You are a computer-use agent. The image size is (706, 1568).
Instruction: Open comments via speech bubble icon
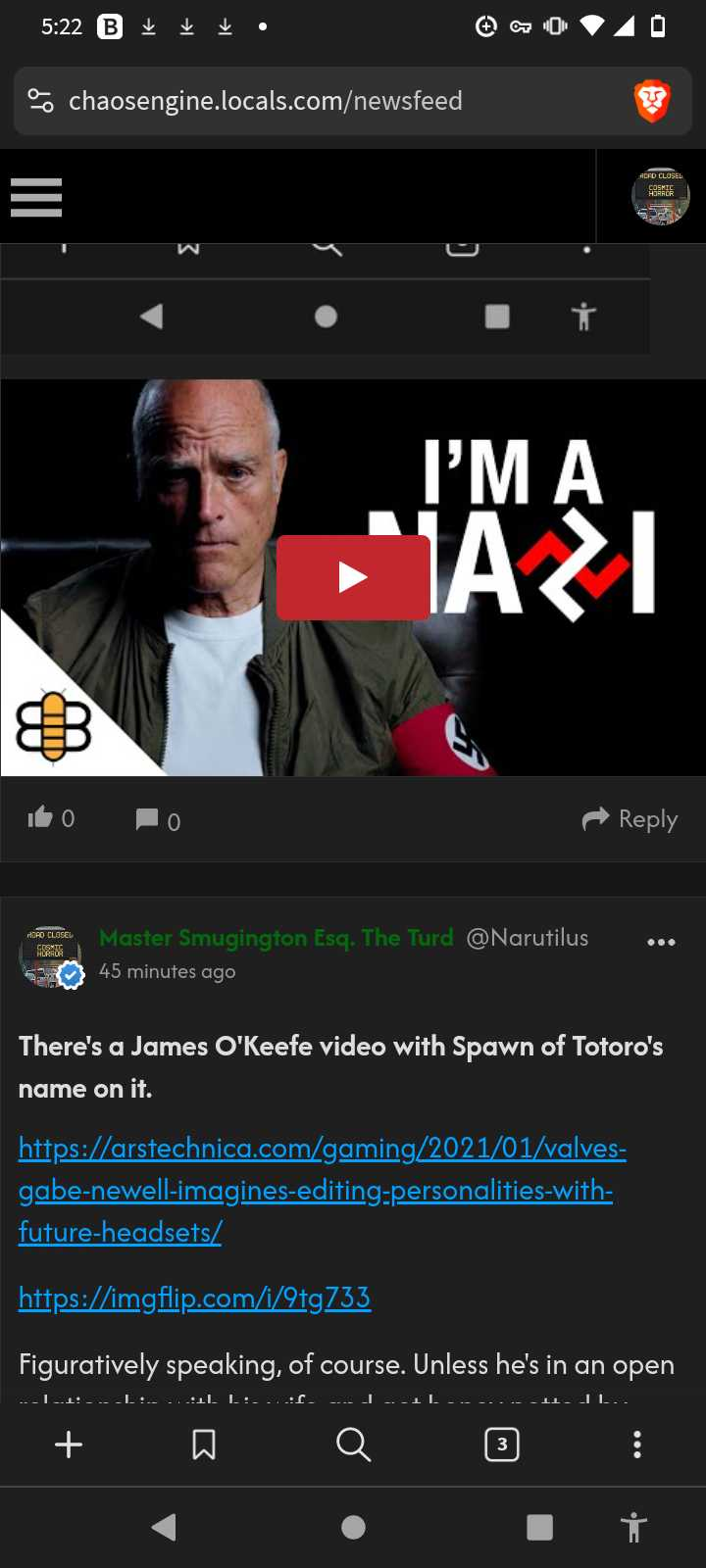pyautogui.click(x=146, y=819)
